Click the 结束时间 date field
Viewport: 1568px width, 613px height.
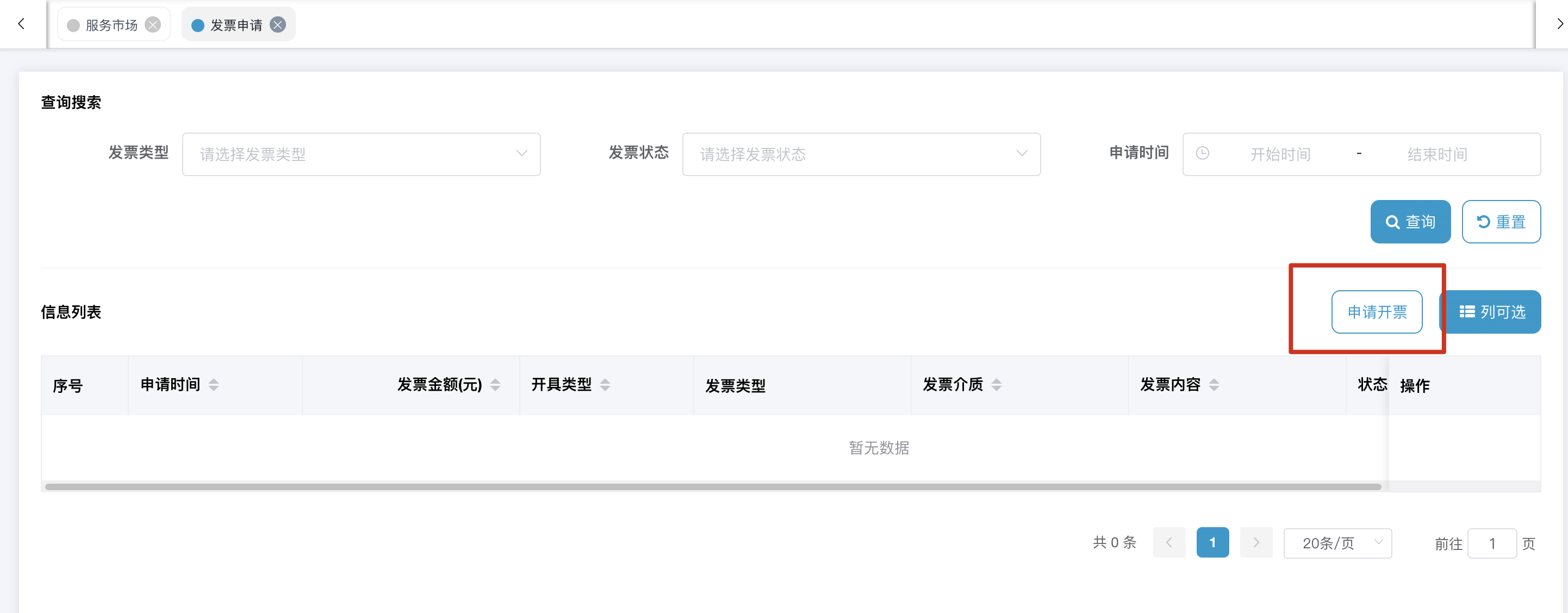(1437, 154)
